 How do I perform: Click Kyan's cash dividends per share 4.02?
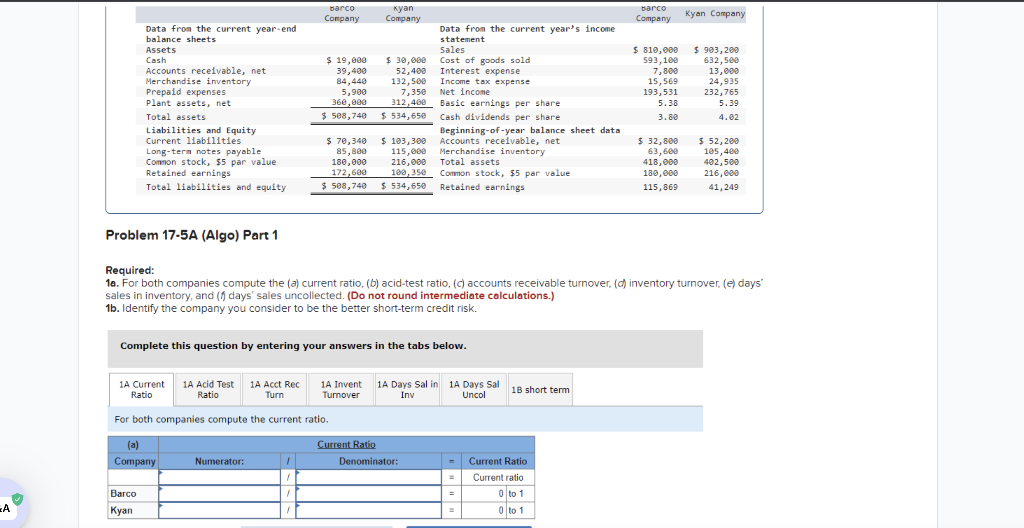pyautogui.click(x=729, y=117)
